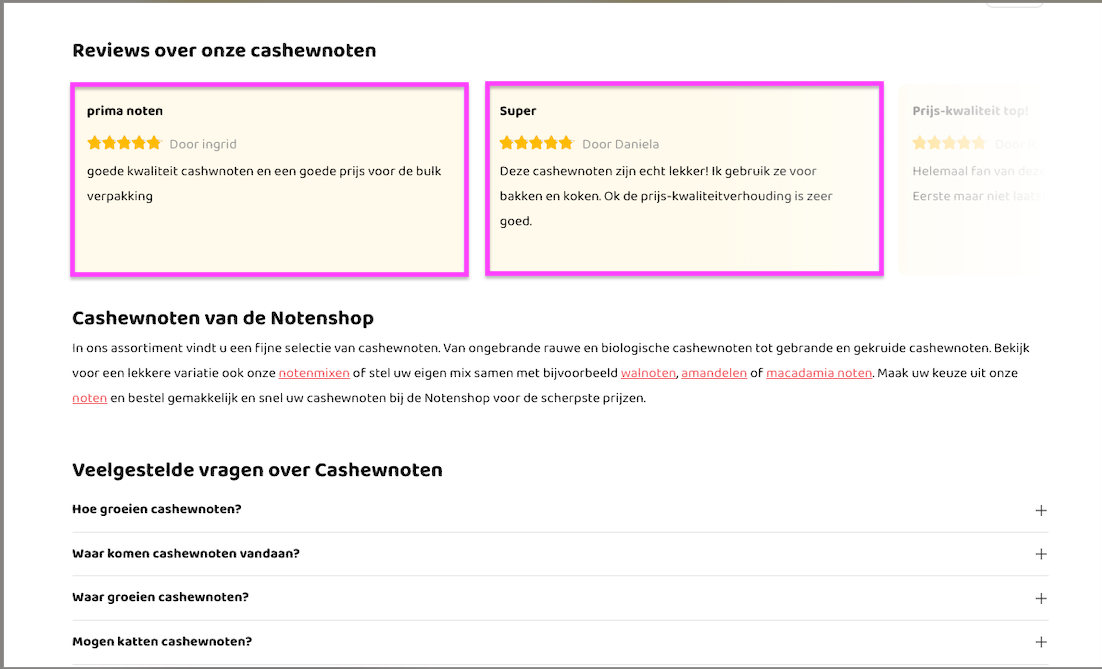Click plus icon for 'Waar komen cashewnoten vandaan?'
The image size is (1102, 669).
pos(1040,554)
